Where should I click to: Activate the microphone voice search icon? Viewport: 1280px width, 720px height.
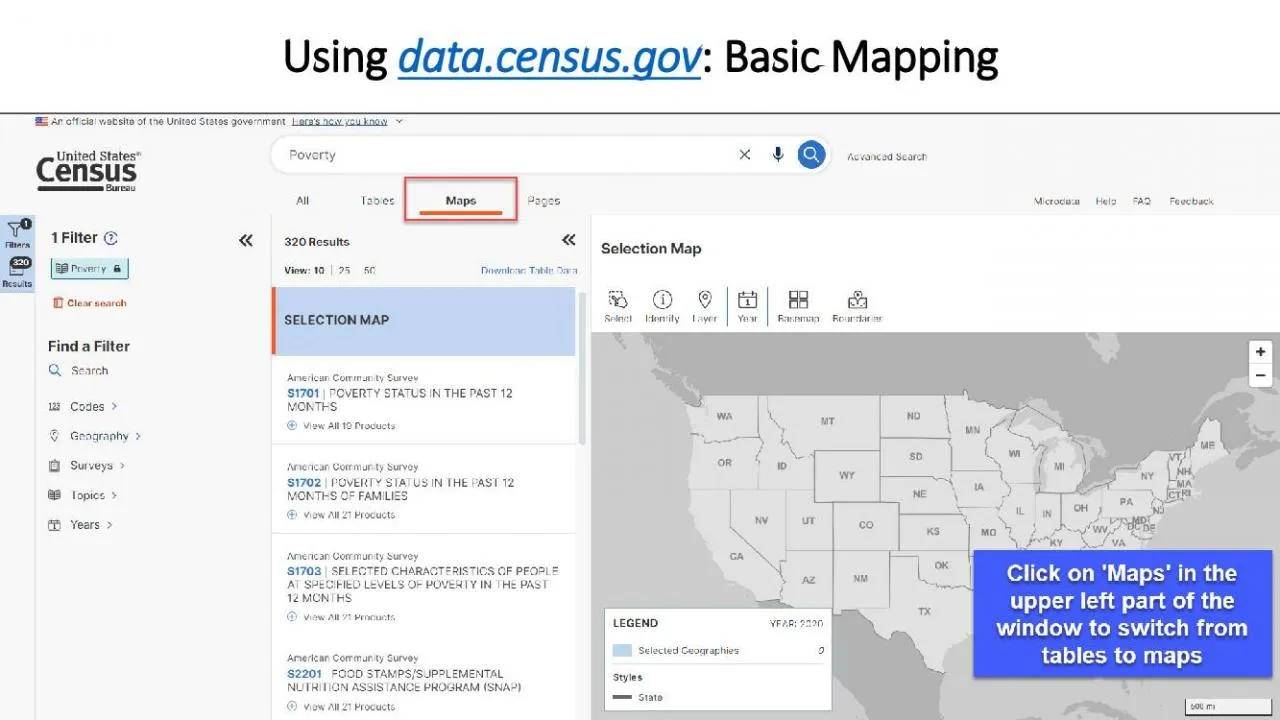coord(778,154)
